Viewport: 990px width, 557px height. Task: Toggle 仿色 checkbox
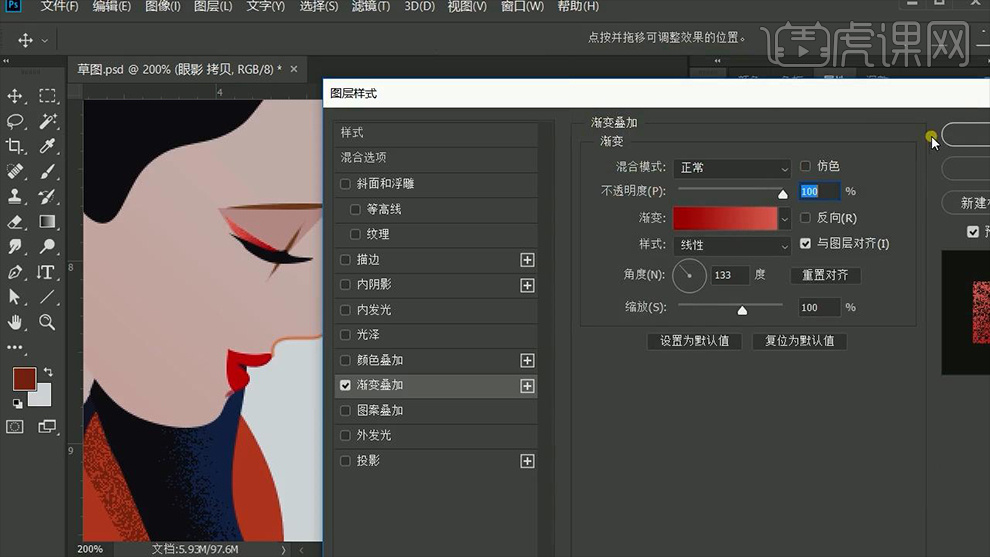coord(805,166)
